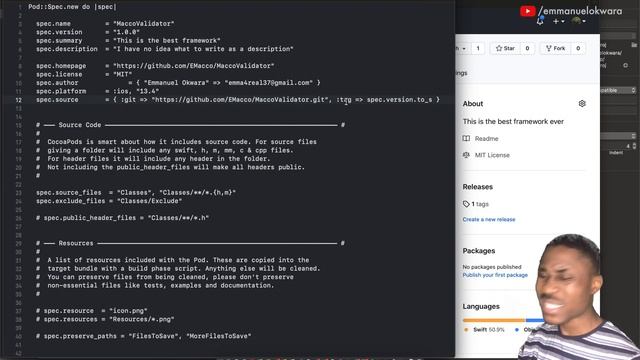
Task: Click the folder icon in Xcode inspector
Action: pos(634,45)
